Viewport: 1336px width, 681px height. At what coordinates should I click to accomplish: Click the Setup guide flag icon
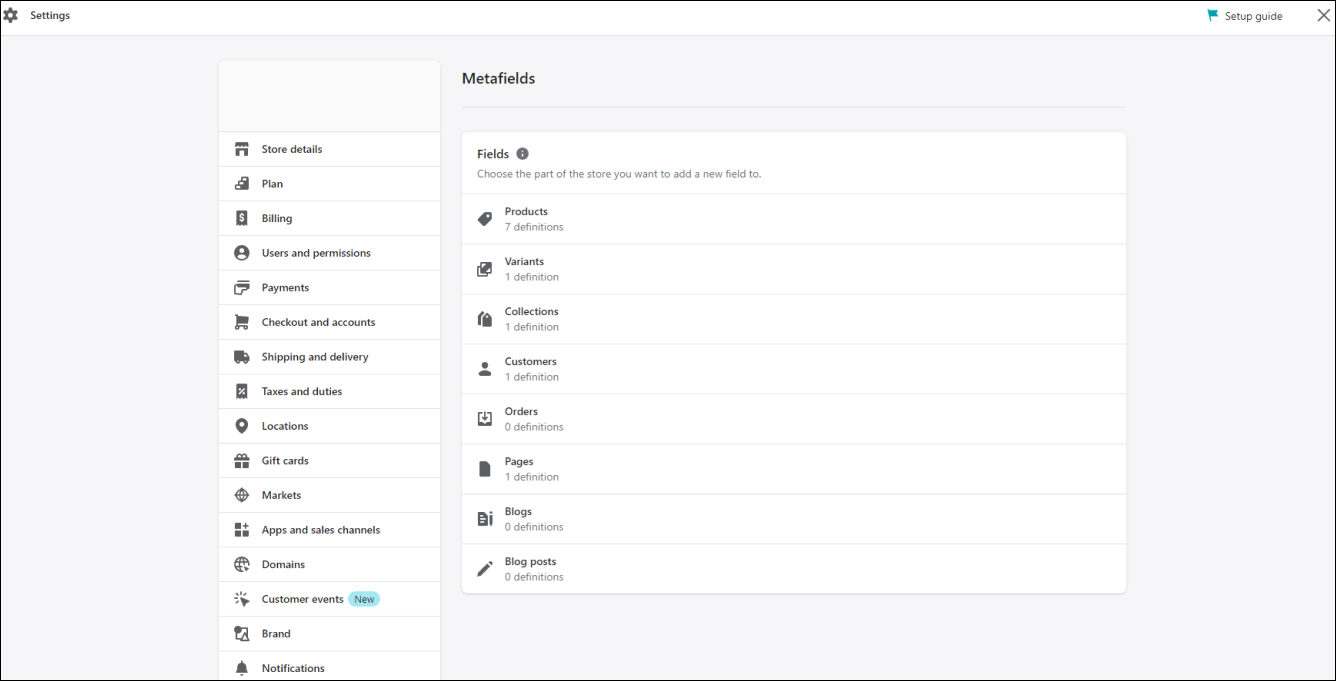coord(1213,16)
